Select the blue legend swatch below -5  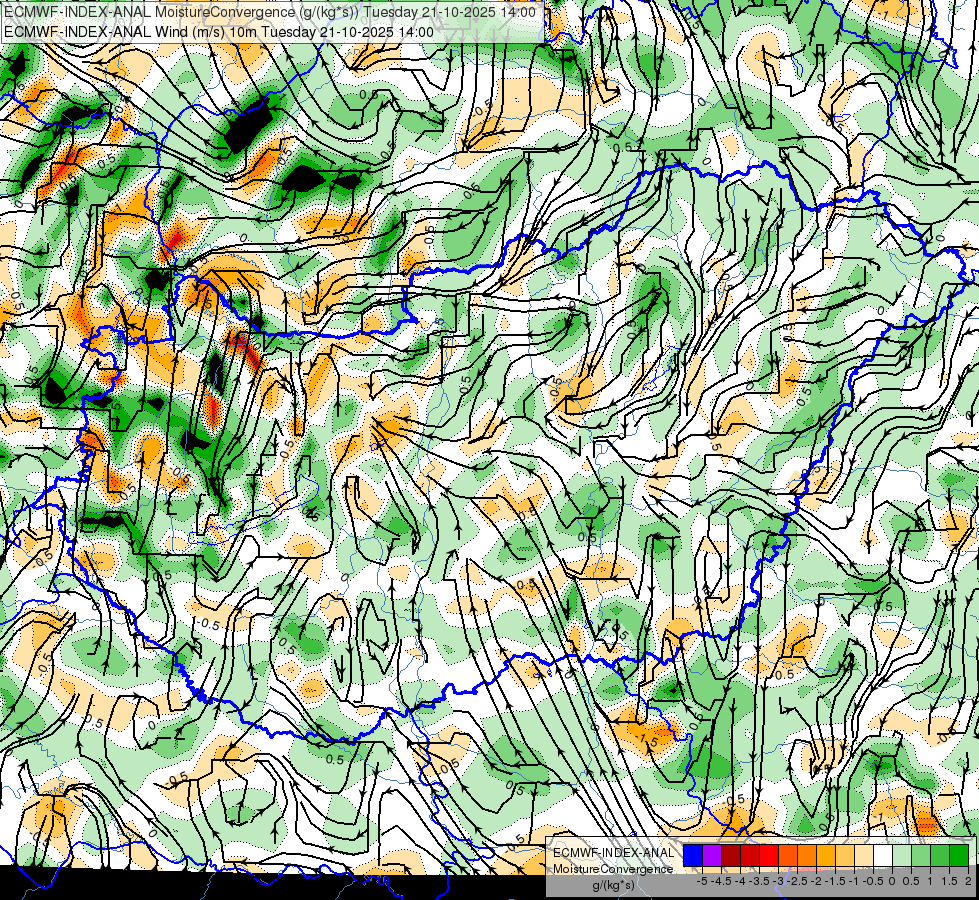click(693, 856)
